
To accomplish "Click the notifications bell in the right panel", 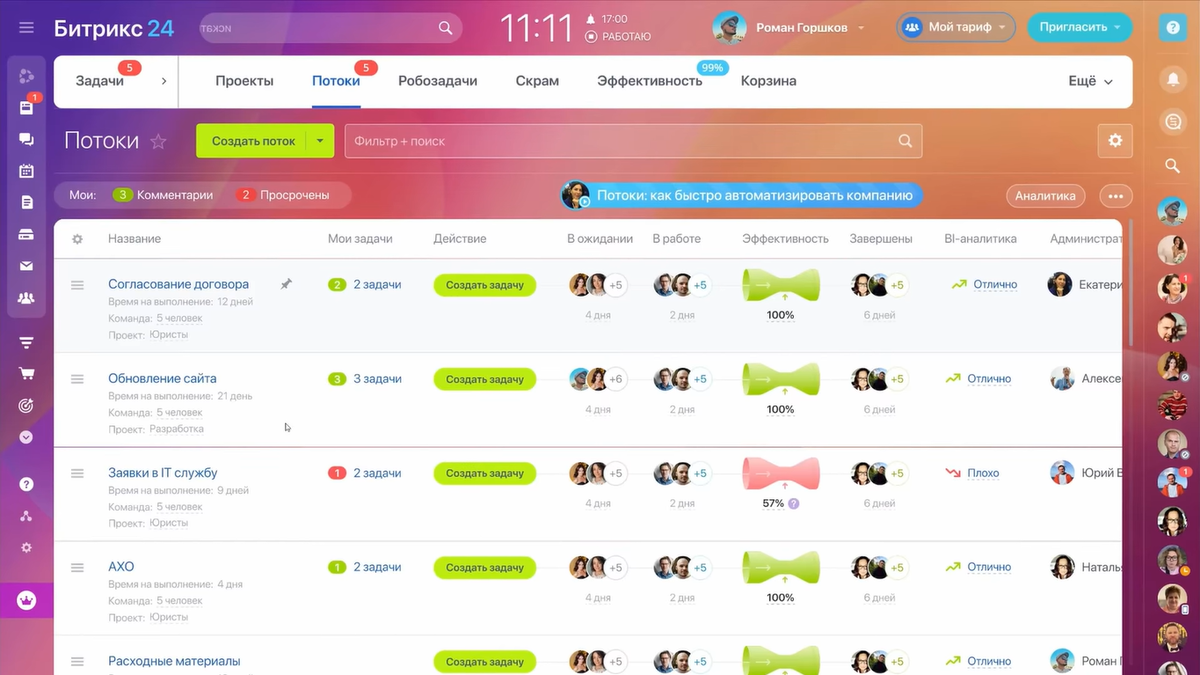I will (x=1172, y=80).
